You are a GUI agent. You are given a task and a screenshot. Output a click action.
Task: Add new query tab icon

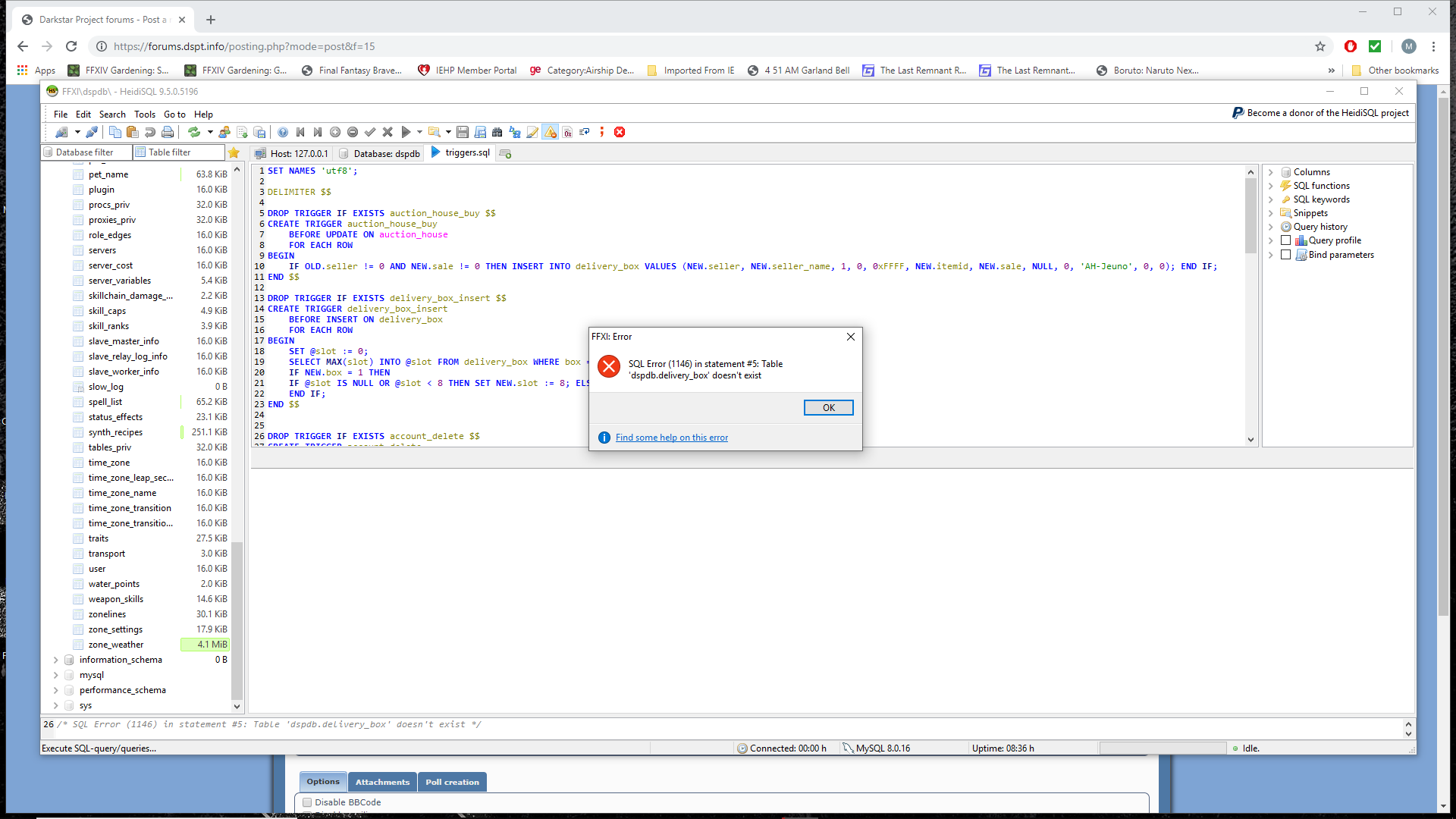coord(506,154)
